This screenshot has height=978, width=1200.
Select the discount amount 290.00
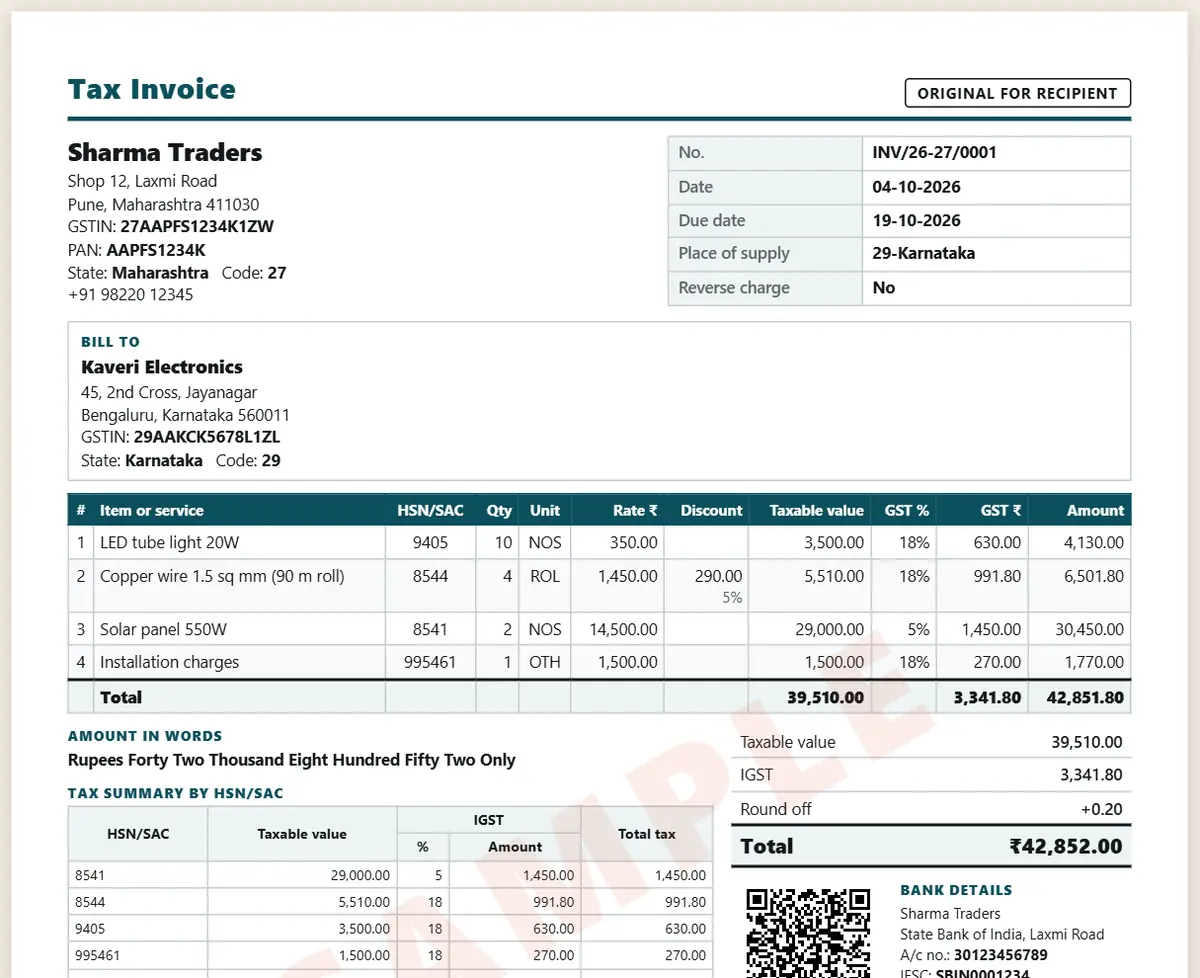(x=718, y=576)
